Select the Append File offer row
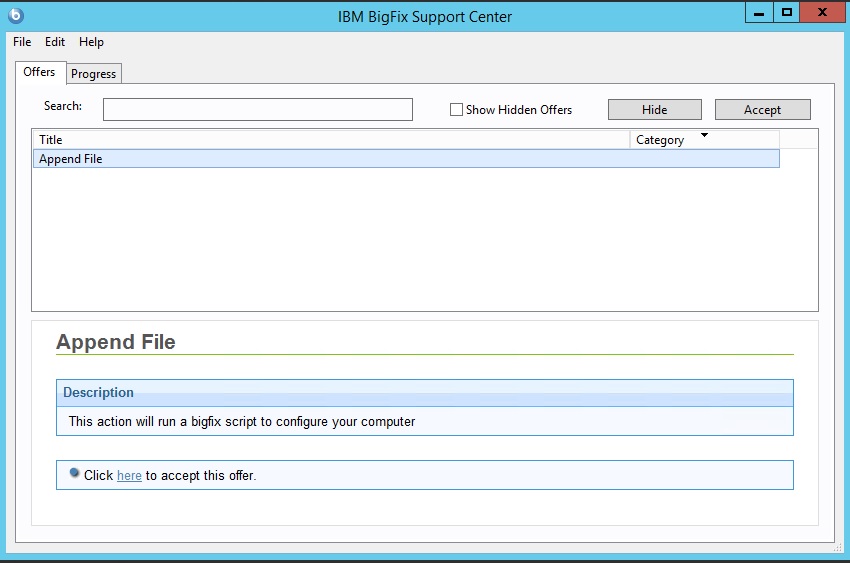 (x=406, y=159)
